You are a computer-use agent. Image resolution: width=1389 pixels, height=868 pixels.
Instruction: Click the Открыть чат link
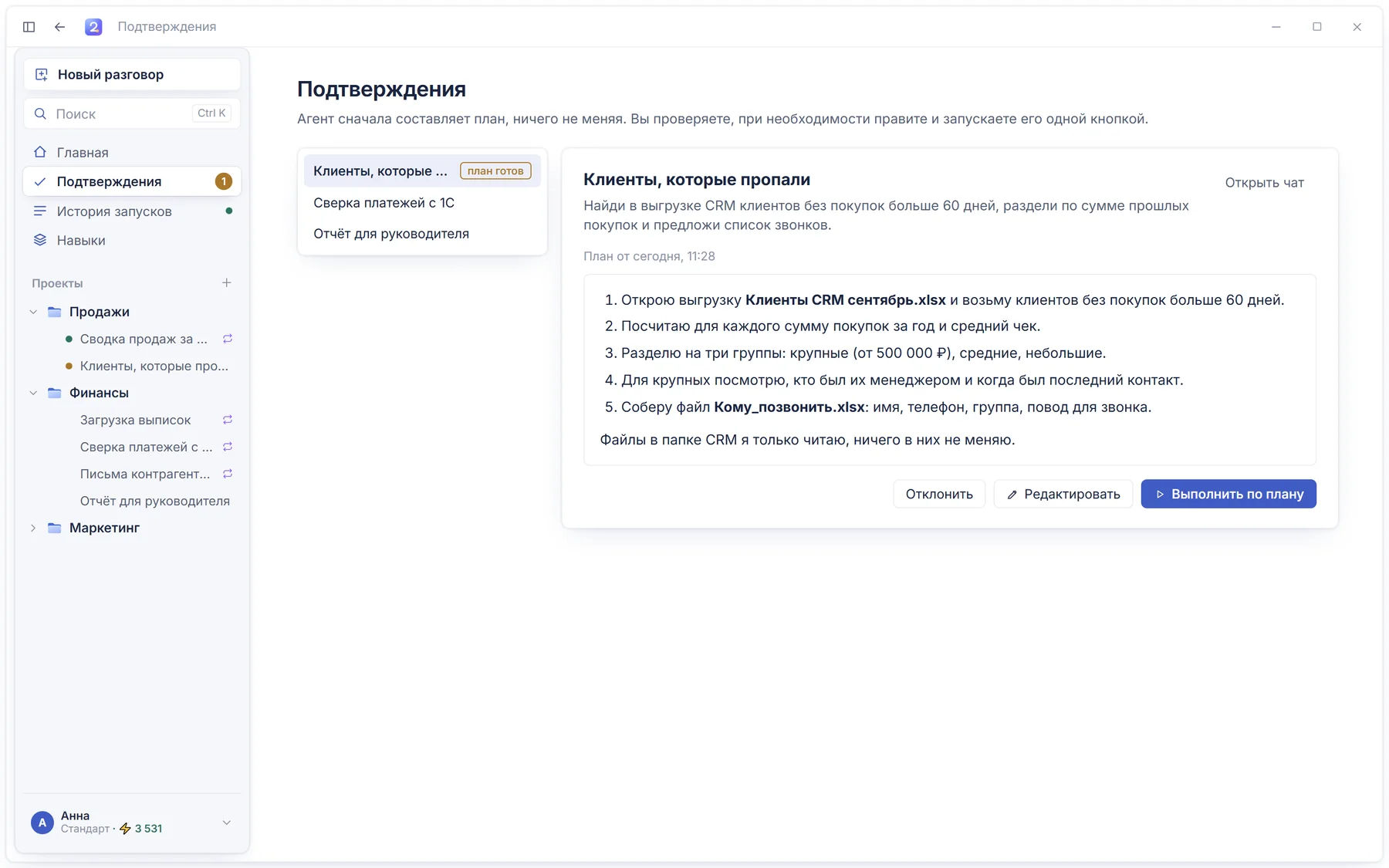point(1264,183)
